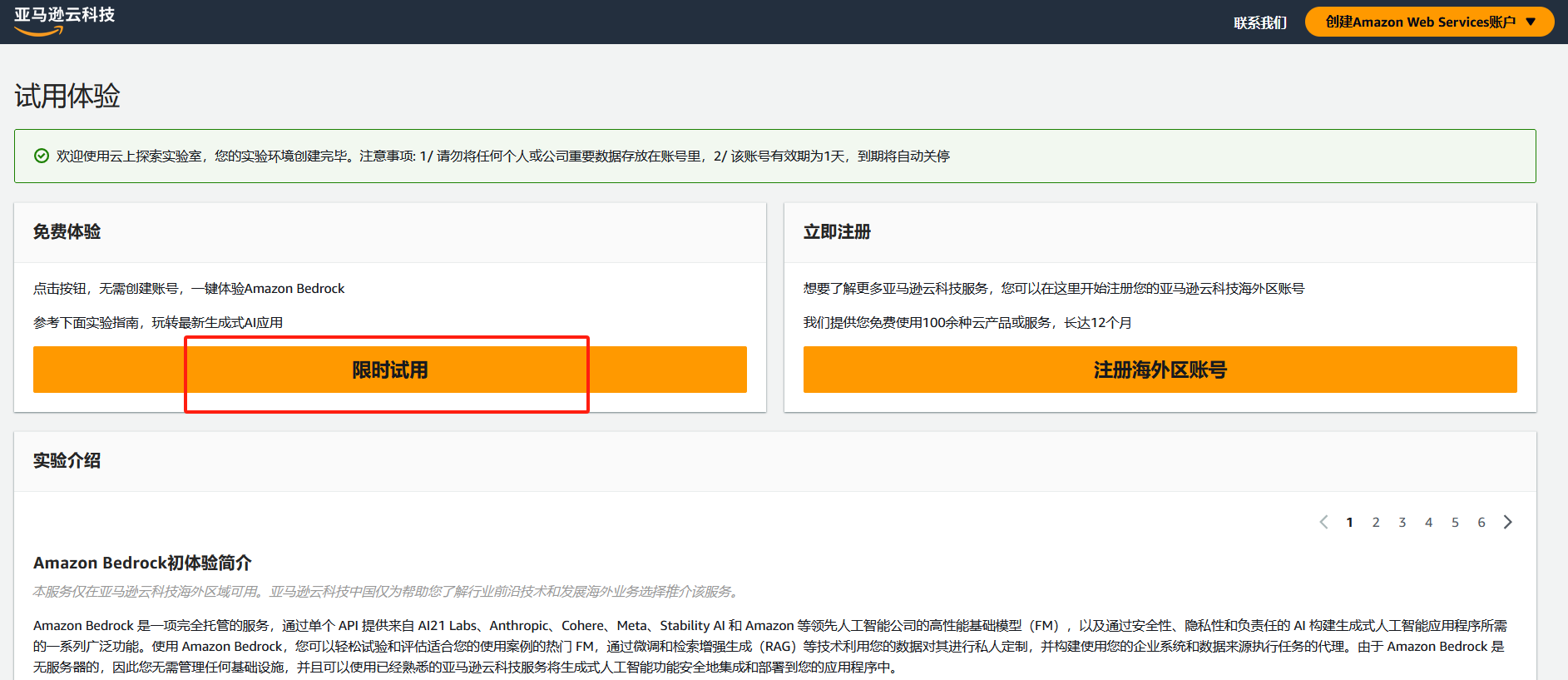The height and width of the screenshot is (680, 1568).
Task: Select page 1 in pagination
Action: 1349,522
